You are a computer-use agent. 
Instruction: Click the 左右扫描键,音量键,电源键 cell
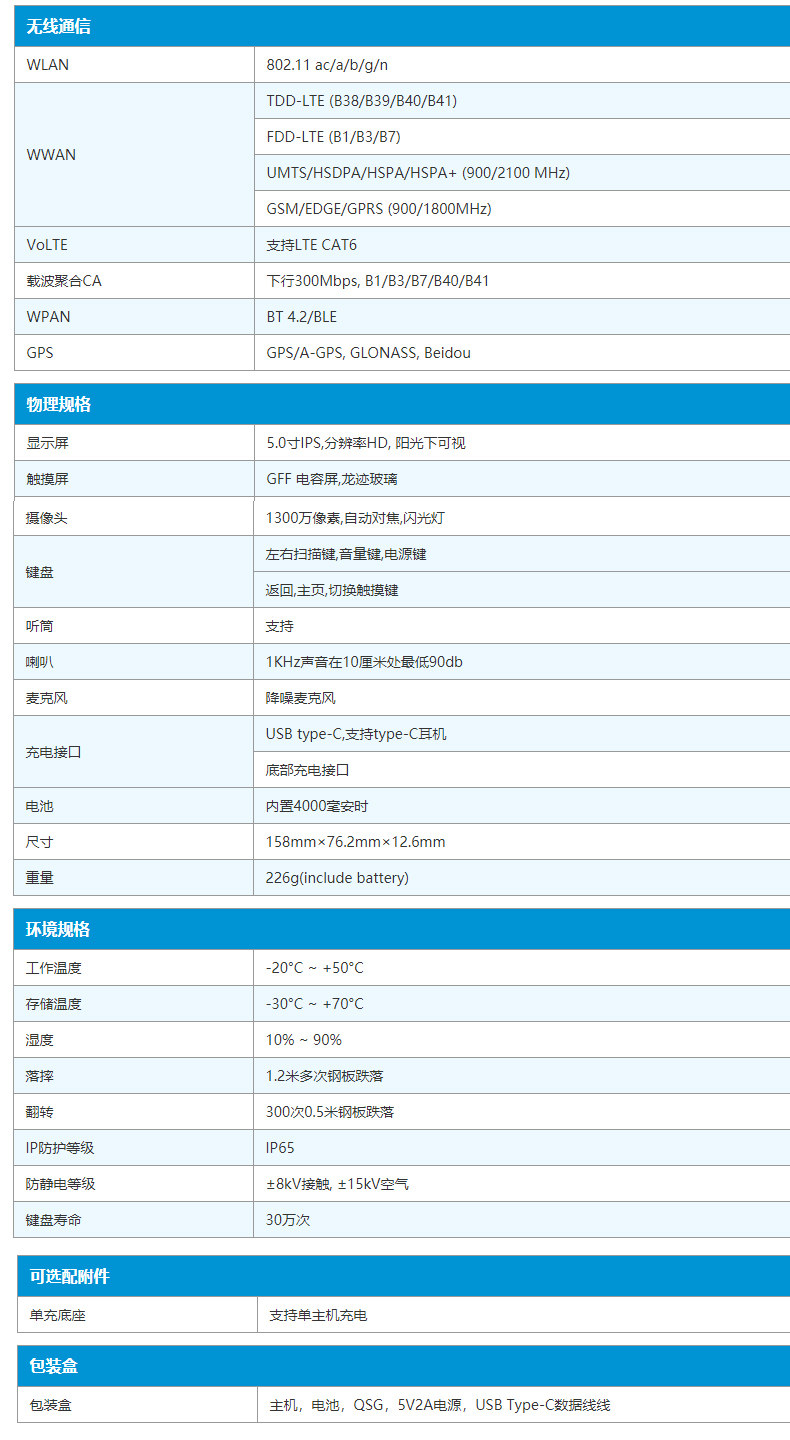(522, 554)
